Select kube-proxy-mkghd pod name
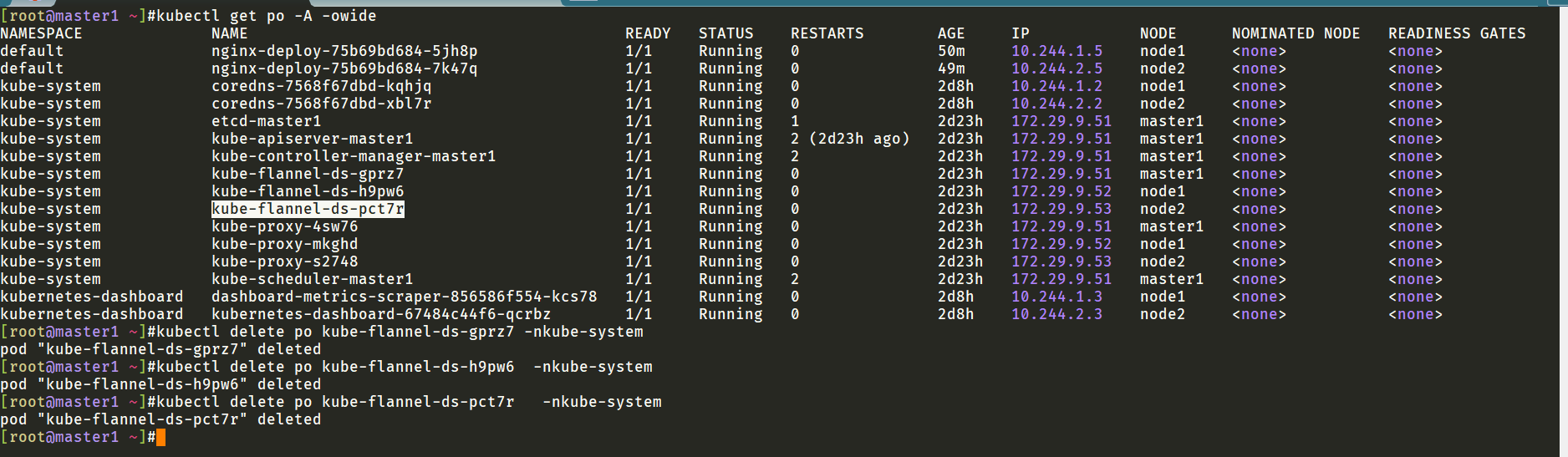Image resolution: width=1568 pixels, height=457 pixels. tap(285, 244)
